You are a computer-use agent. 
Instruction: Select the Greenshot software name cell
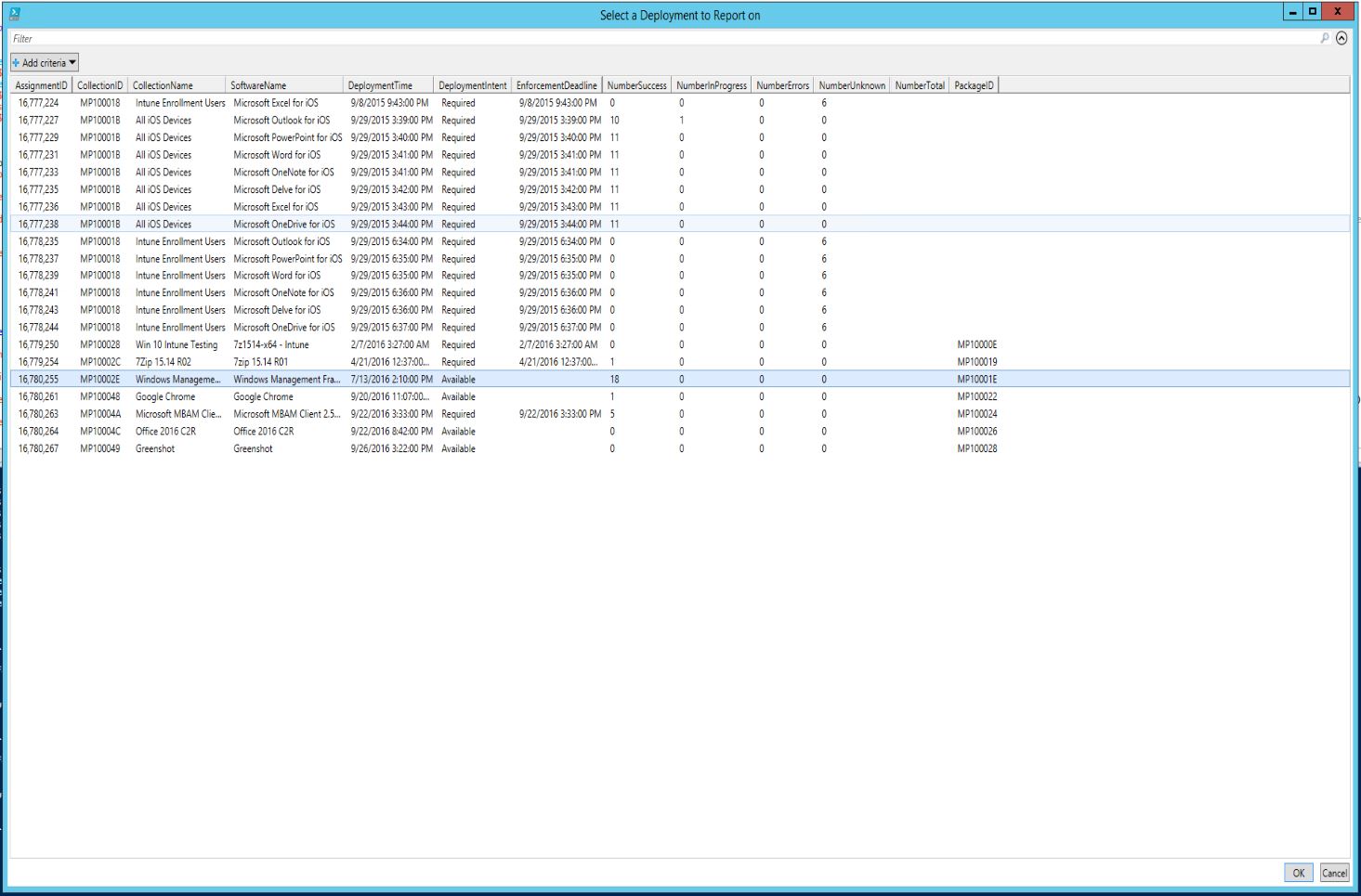coord(253,448)
